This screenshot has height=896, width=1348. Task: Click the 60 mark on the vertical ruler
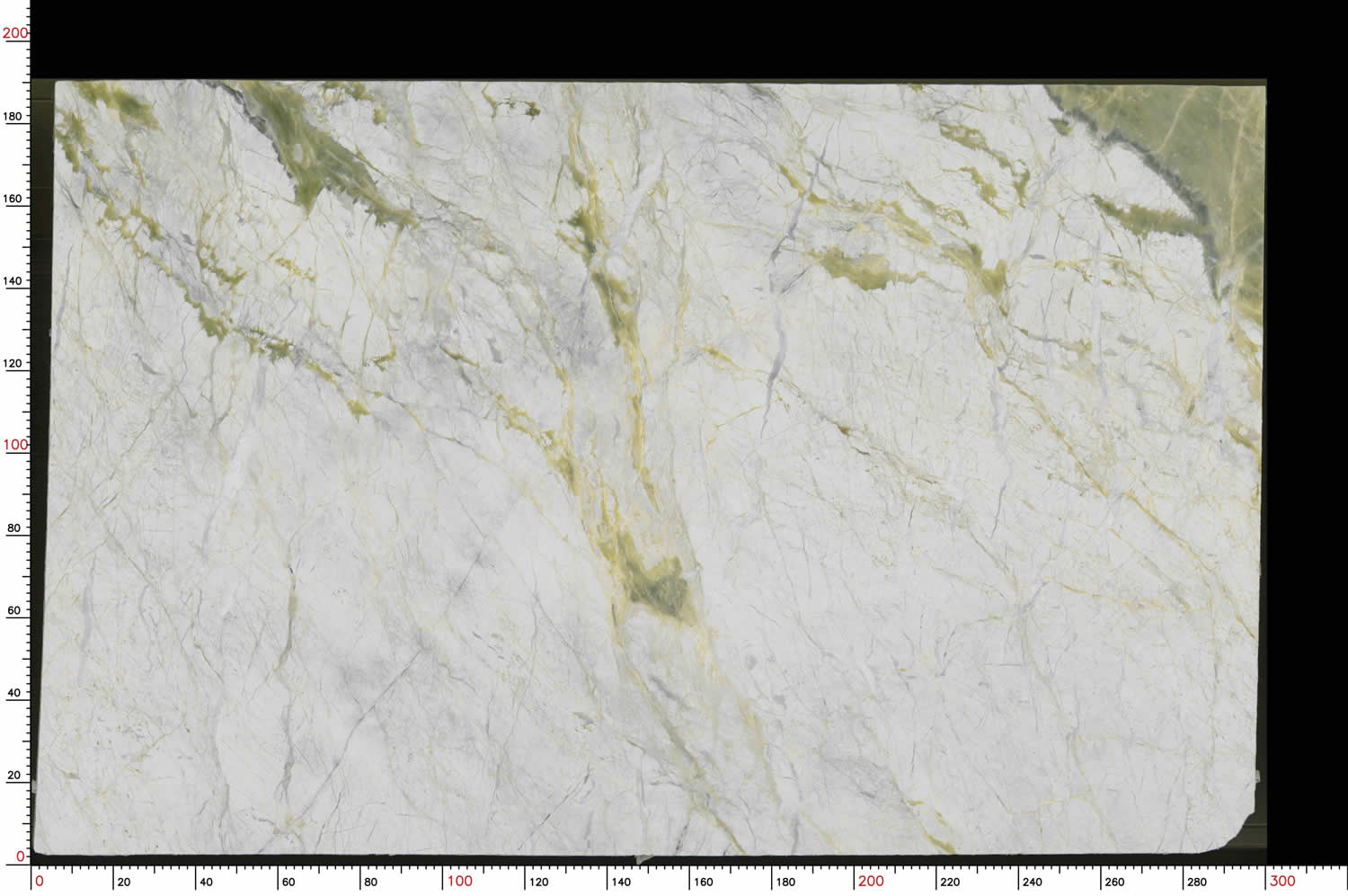pyautogui.click(x=13, y=610)
